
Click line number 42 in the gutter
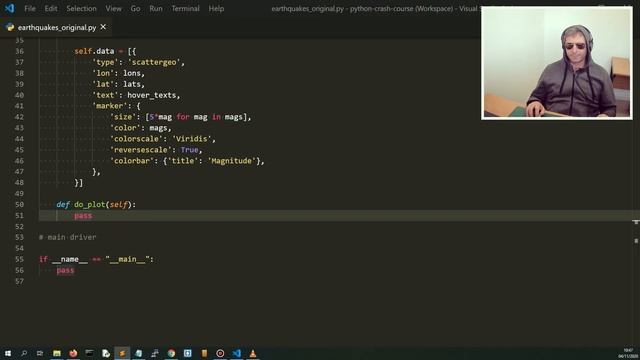point(19,117)
